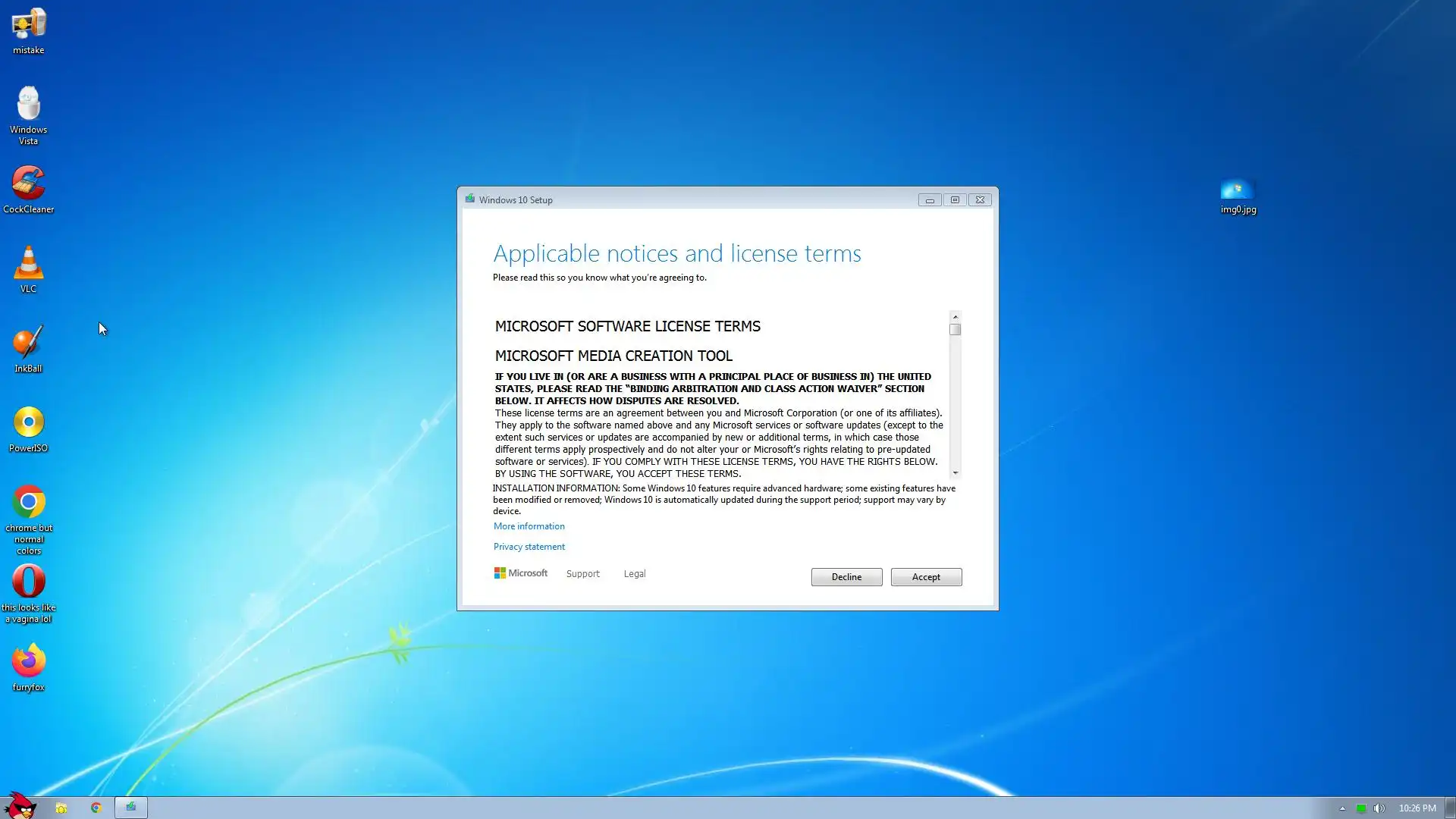Show hidden tray icons arrow
Screen dimensions: 1456x819
click(x=1342, y=808)
